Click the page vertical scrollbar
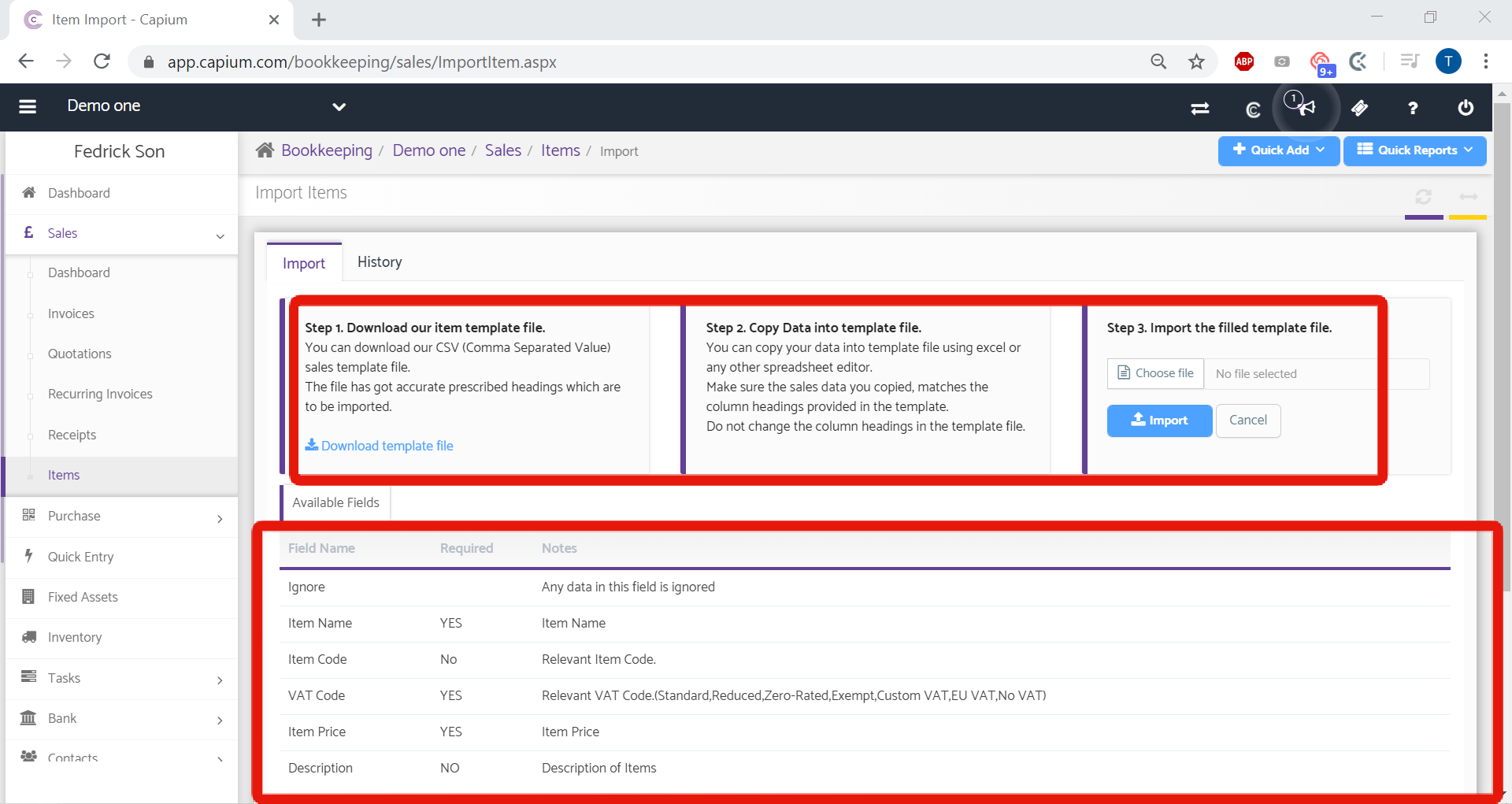The height and width of the screenshot is (804, 1512). pos(1502,346)
